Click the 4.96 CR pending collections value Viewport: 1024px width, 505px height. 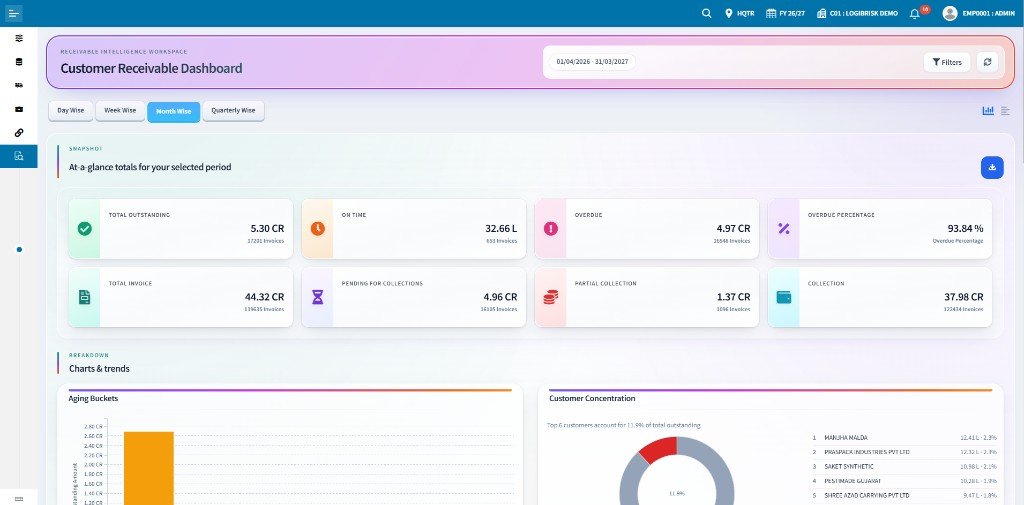tap(500, 297)
